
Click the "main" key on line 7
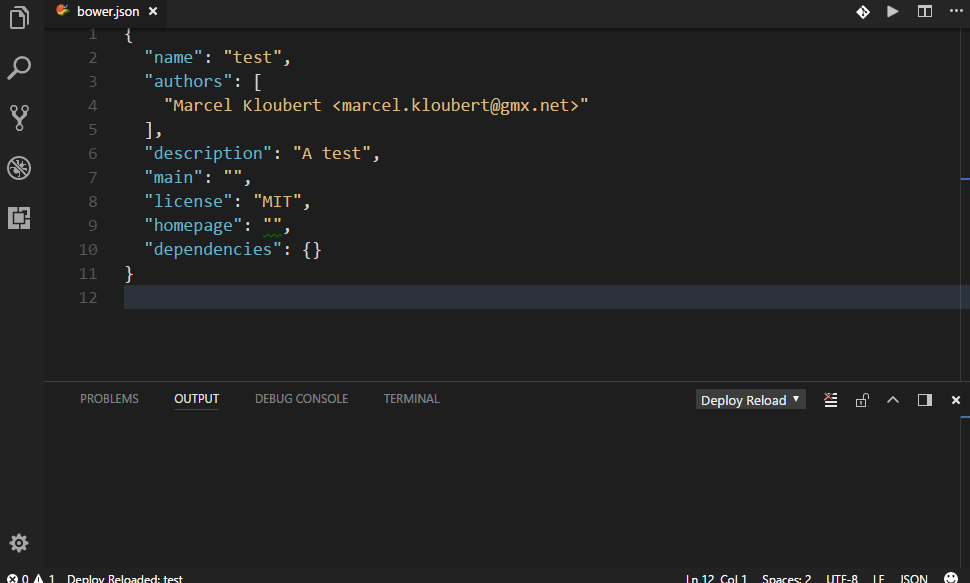pyautogui.click(x=173, y=178)
